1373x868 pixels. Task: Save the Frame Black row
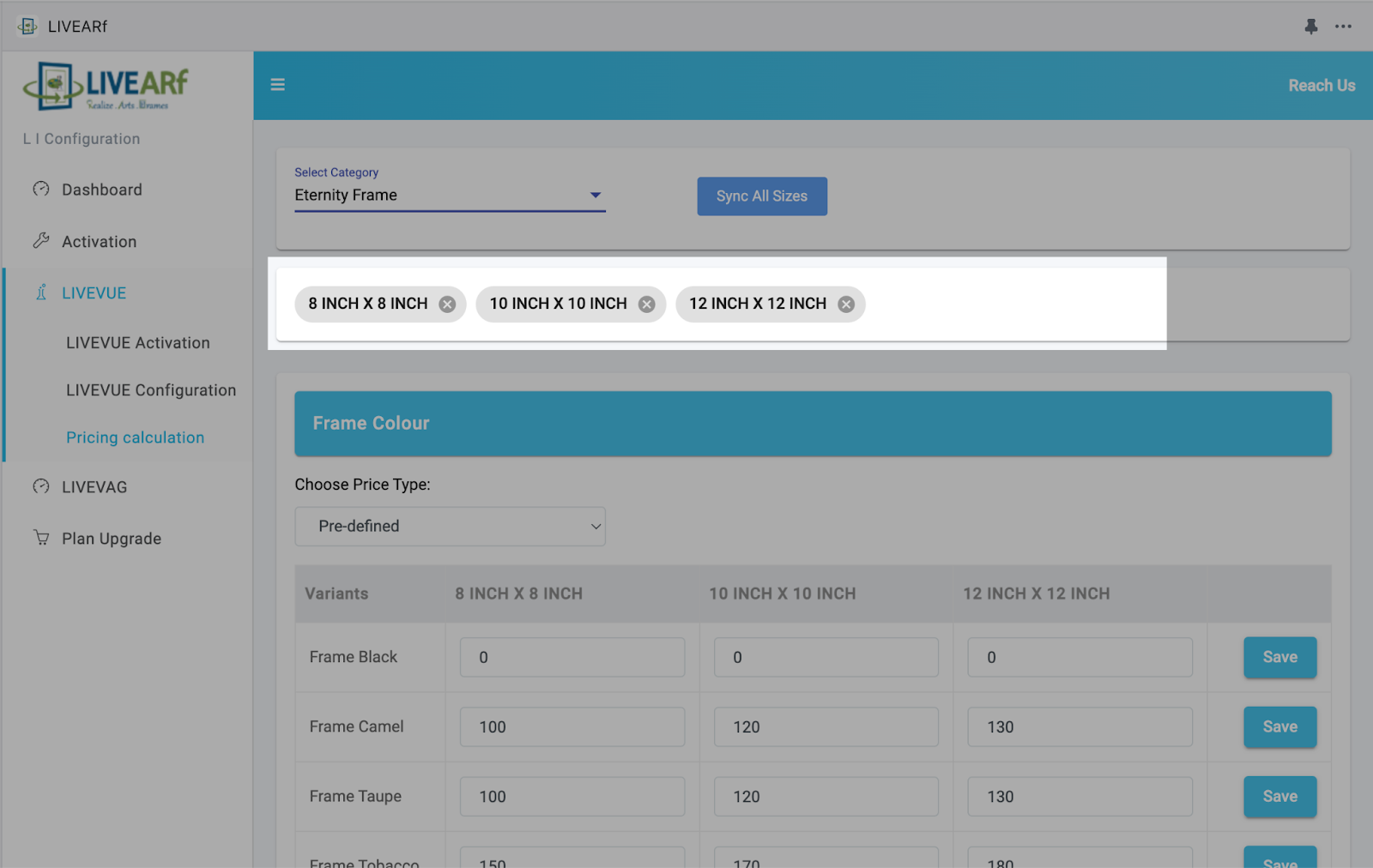click(x=1279, y=657)
